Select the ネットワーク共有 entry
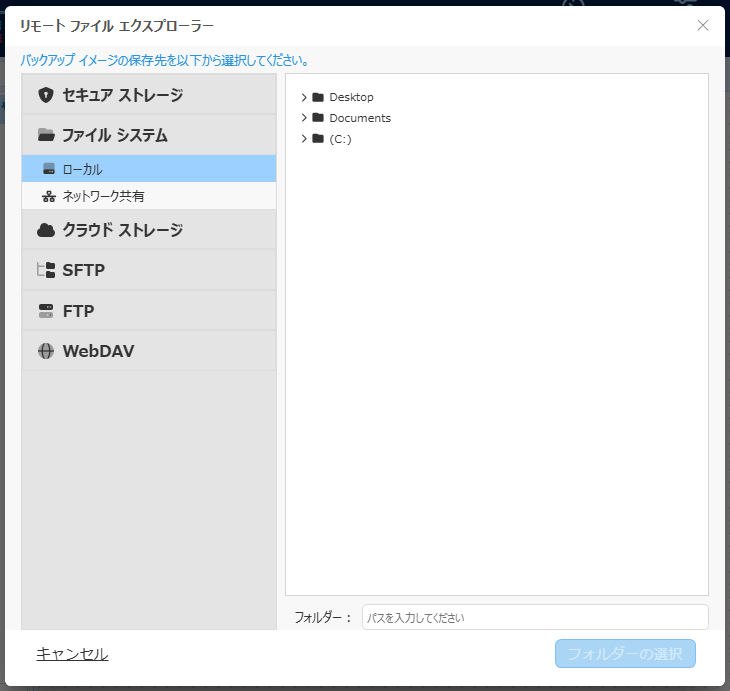The height and width of the screenshot is (691, 730). pos(149,196)
